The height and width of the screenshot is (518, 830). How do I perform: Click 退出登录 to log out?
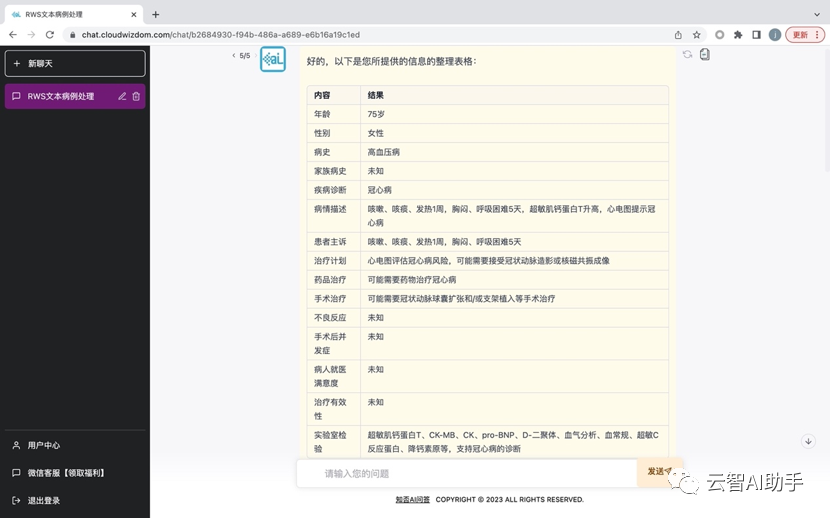[75, 501]
